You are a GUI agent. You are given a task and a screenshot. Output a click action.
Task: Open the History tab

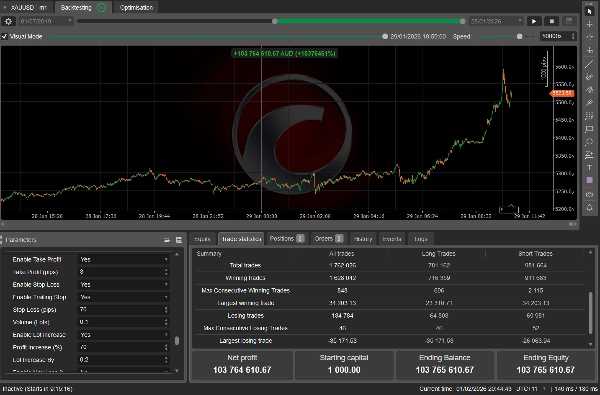click(363, 239)
